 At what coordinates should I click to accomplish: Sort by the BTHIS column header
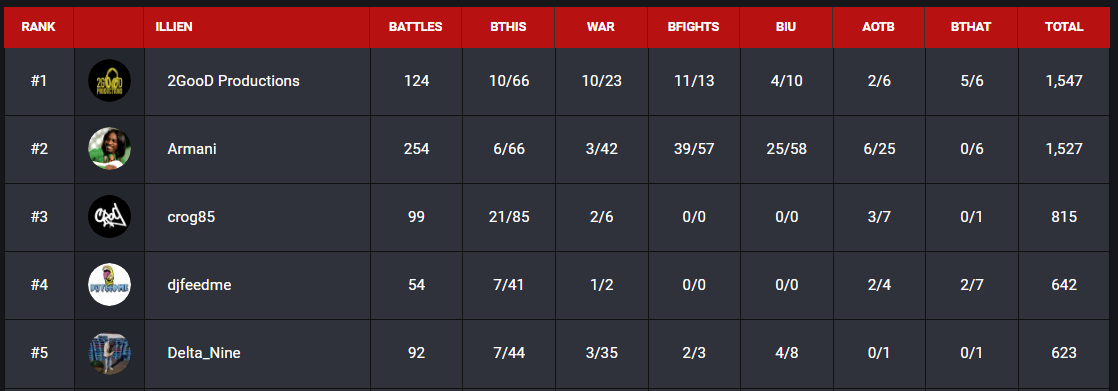[508, 27]
